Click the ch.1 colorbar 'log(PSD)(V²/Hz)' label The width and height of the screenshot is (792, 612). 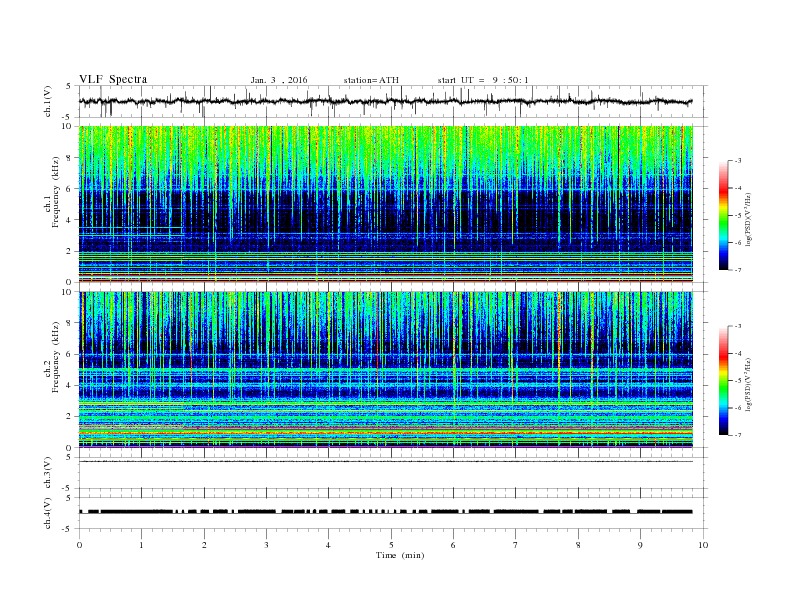click(x=748, y=219)
